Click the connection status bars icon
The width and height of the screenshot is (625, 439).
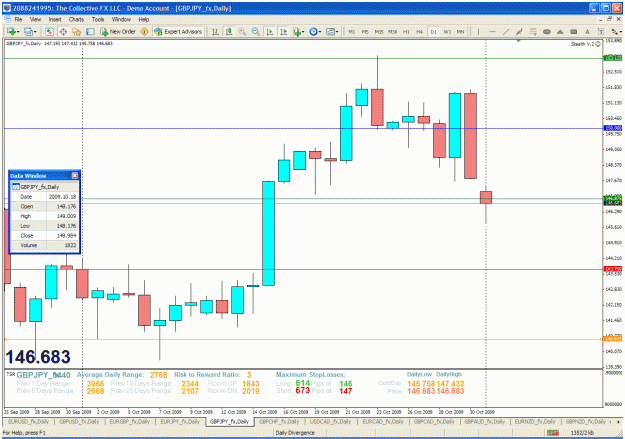(552, 433)
